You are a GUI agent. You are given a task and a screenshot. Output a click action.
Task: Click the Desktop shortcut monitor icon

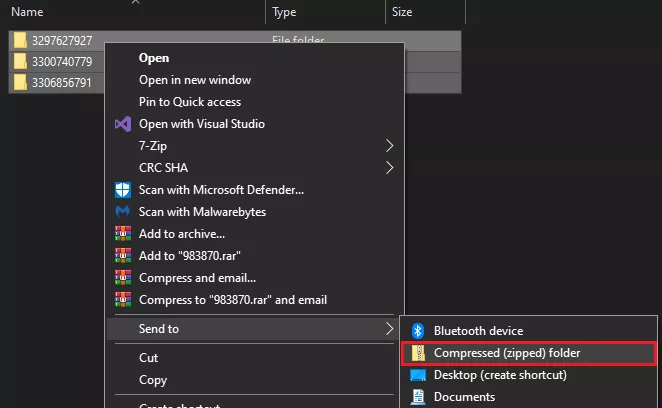tap(418, 375)
